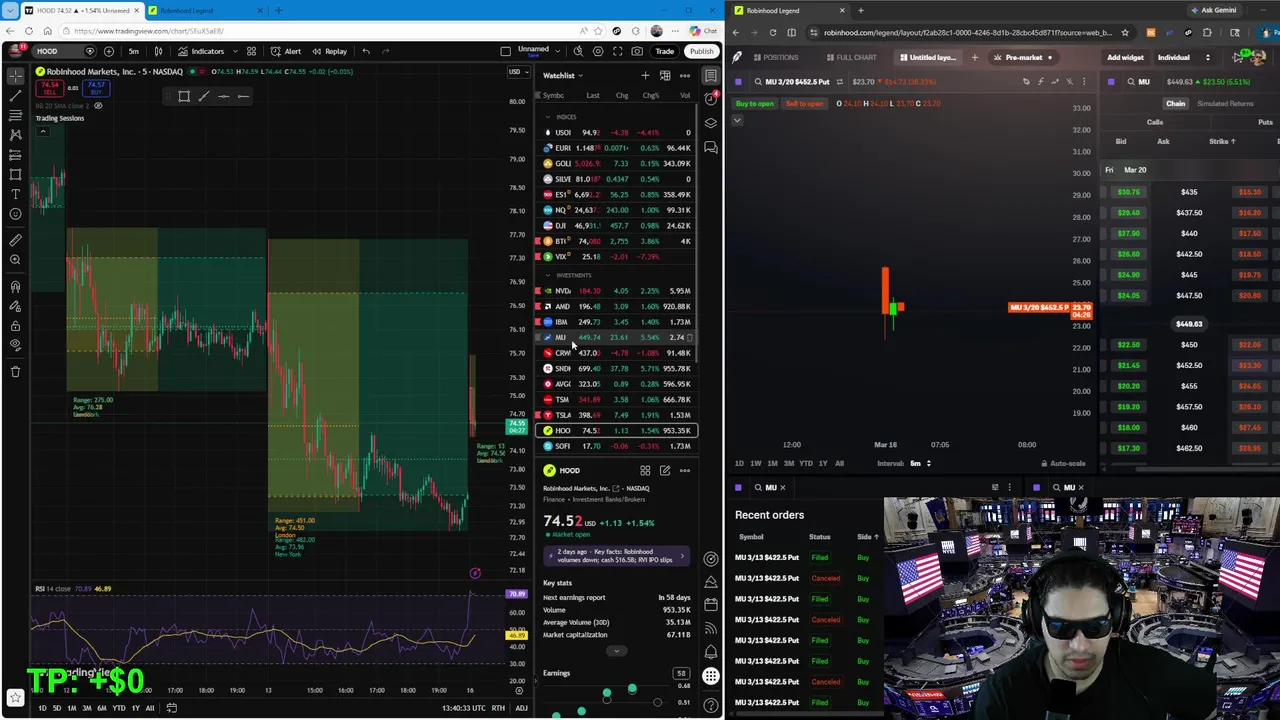
Task: Click the Publish button
Action: (701, 51)
